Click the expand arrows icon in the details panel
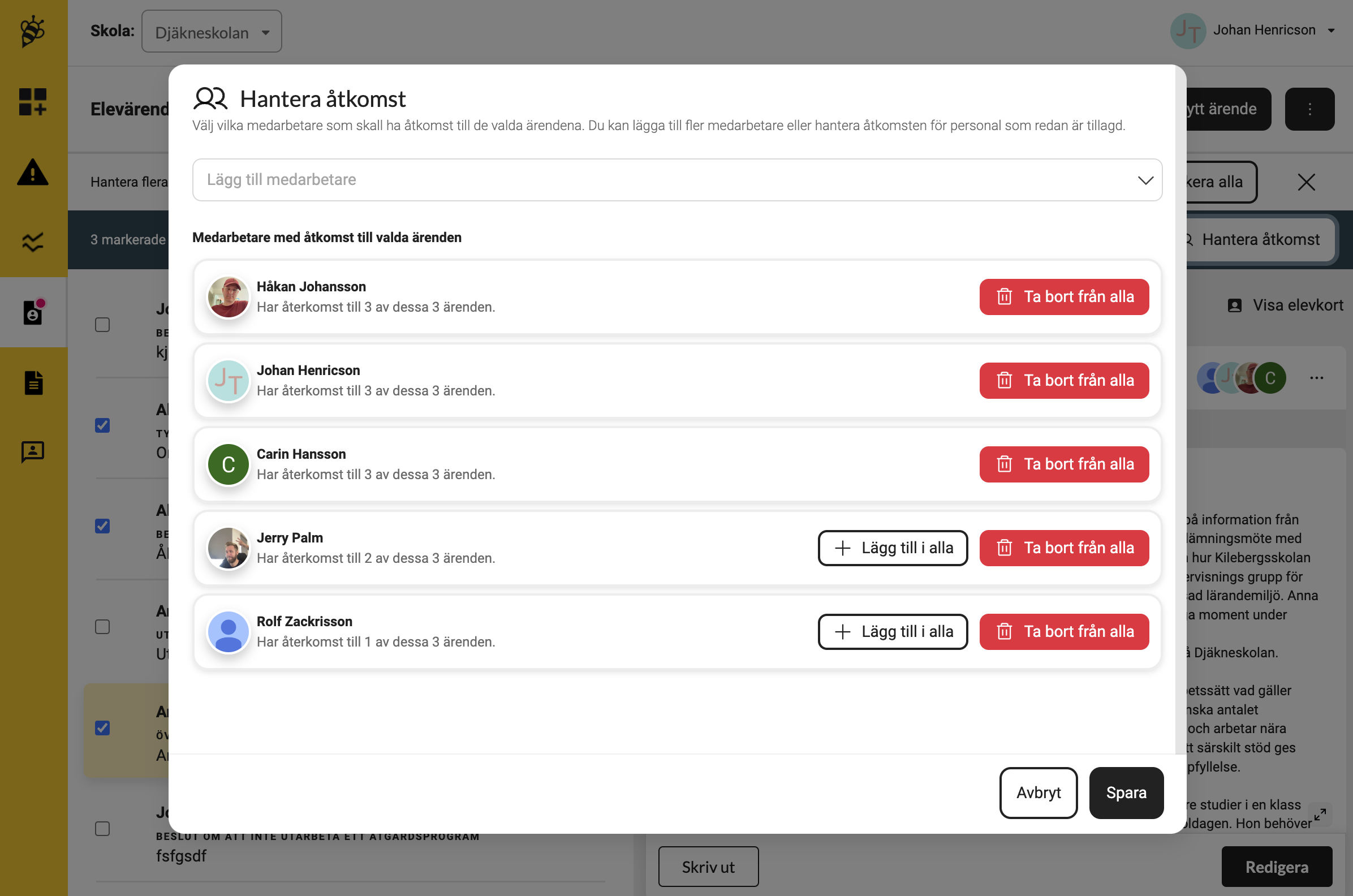The height and width of the screenshot is (896, 1353). pos(1320,815)
